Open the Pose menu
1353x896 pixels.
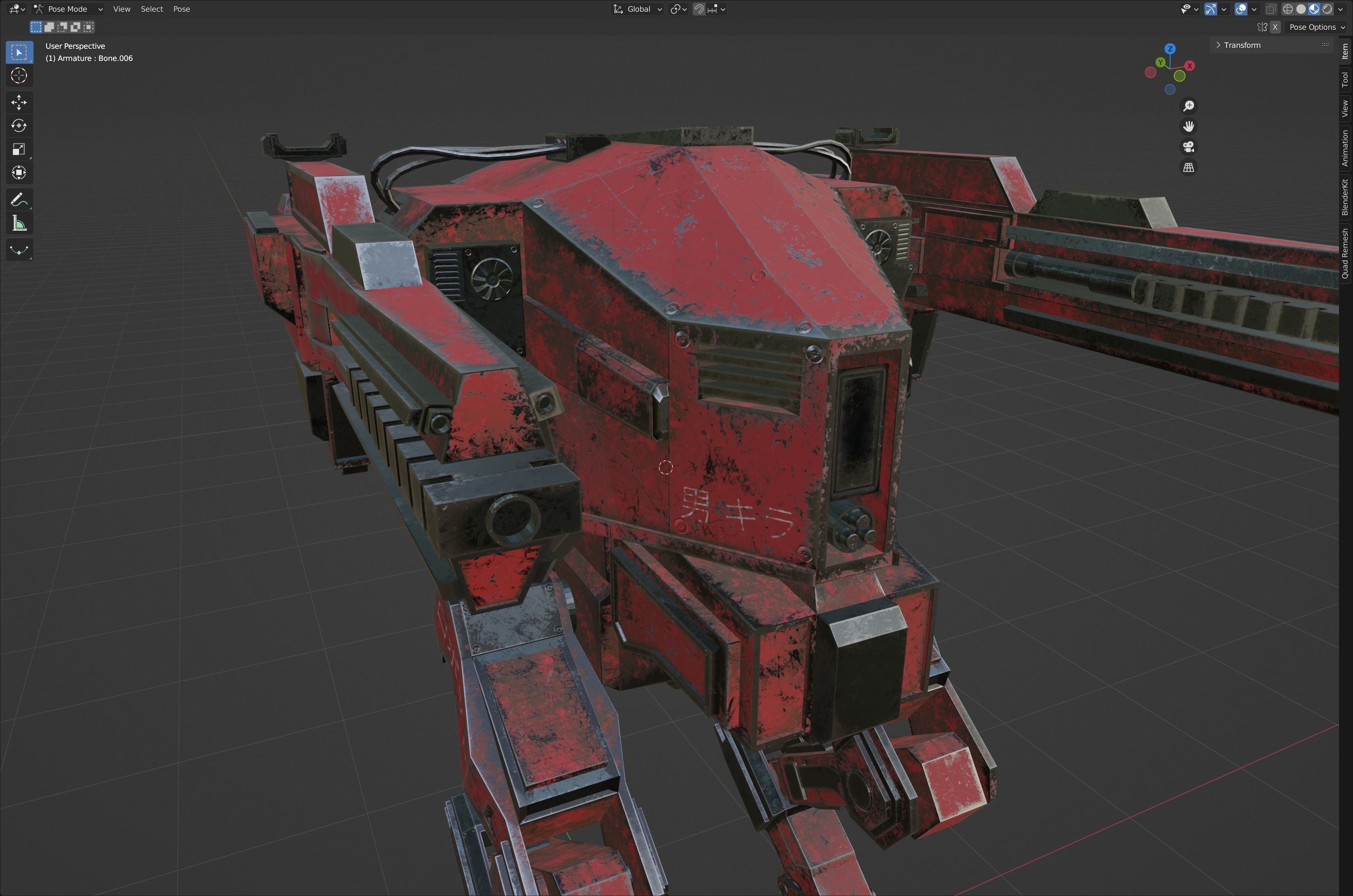[182, 9]
